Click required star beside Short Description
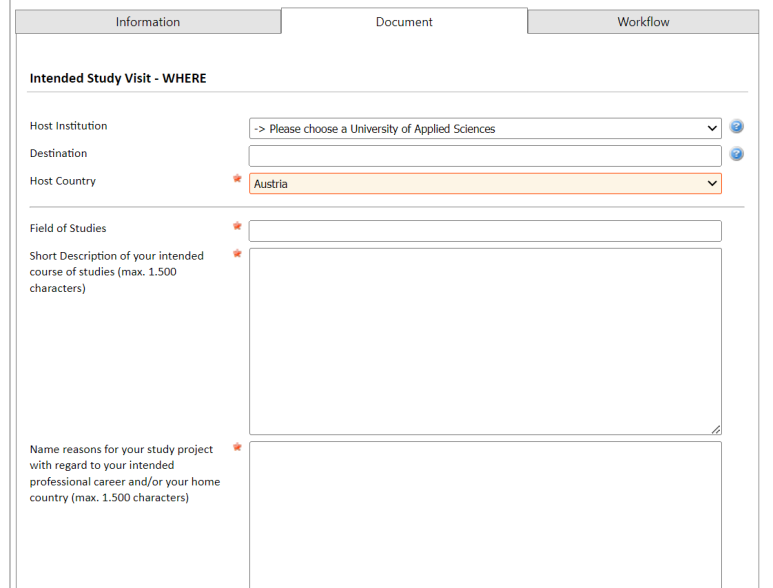The width and height of the screenshot is (773, 588). tap(237, 253)
